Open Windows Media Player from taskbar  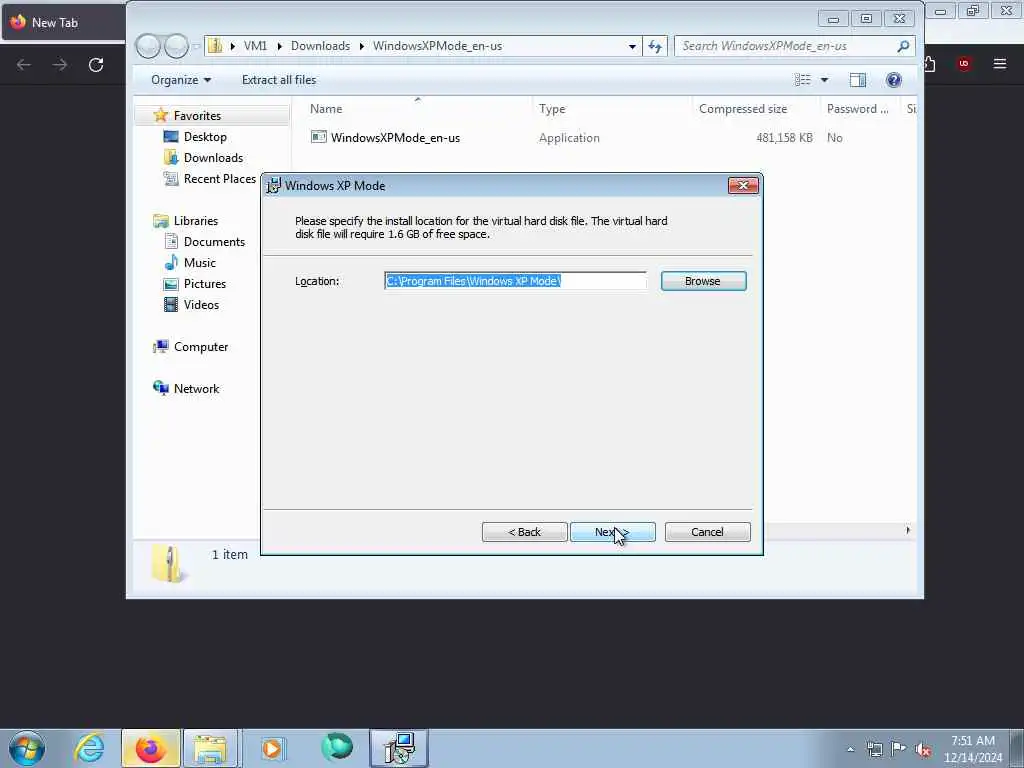[x=272, y=748]
